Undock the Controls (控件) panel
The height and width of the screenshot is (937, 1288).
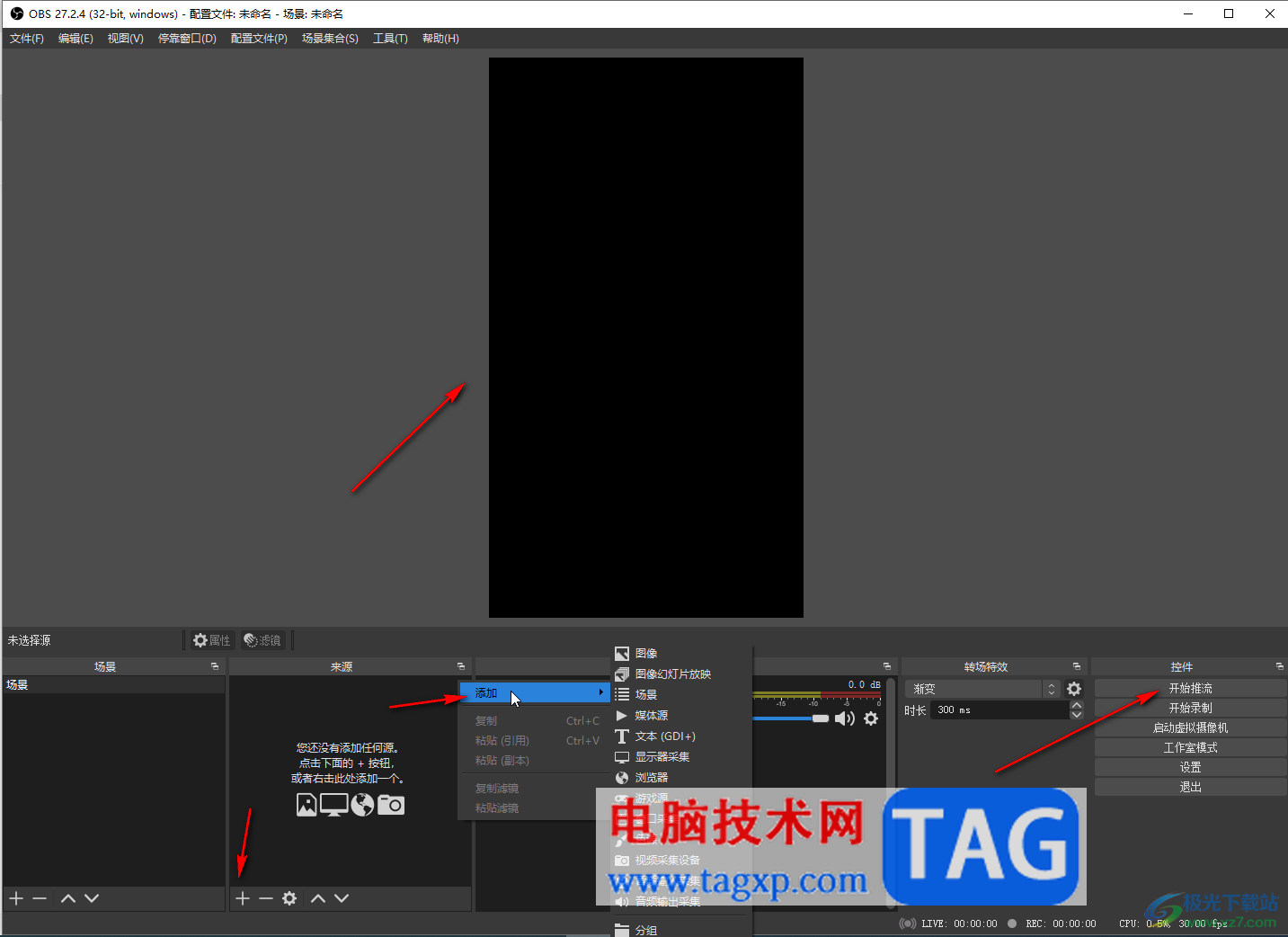1280,666
